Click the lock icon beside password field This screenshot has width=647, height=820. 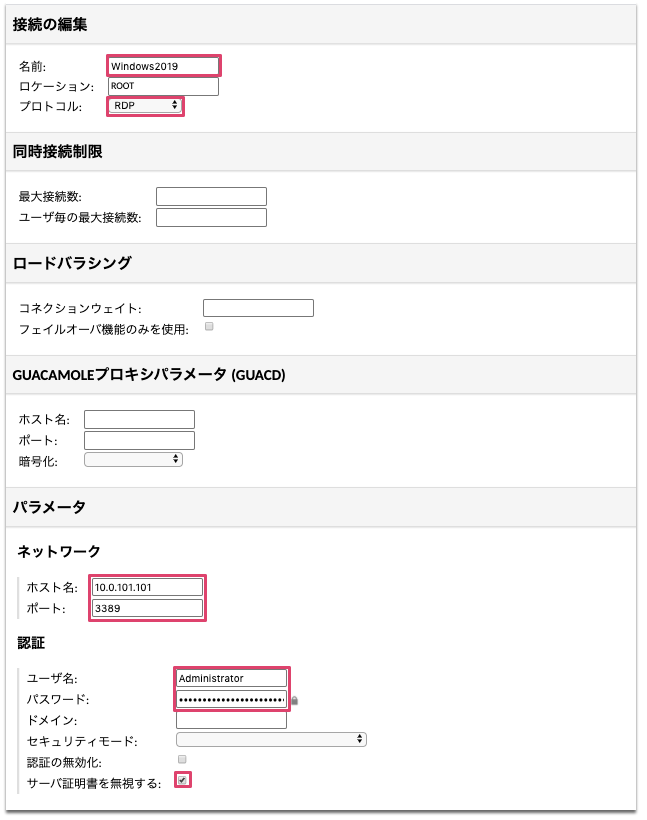(x=296, y=700)
